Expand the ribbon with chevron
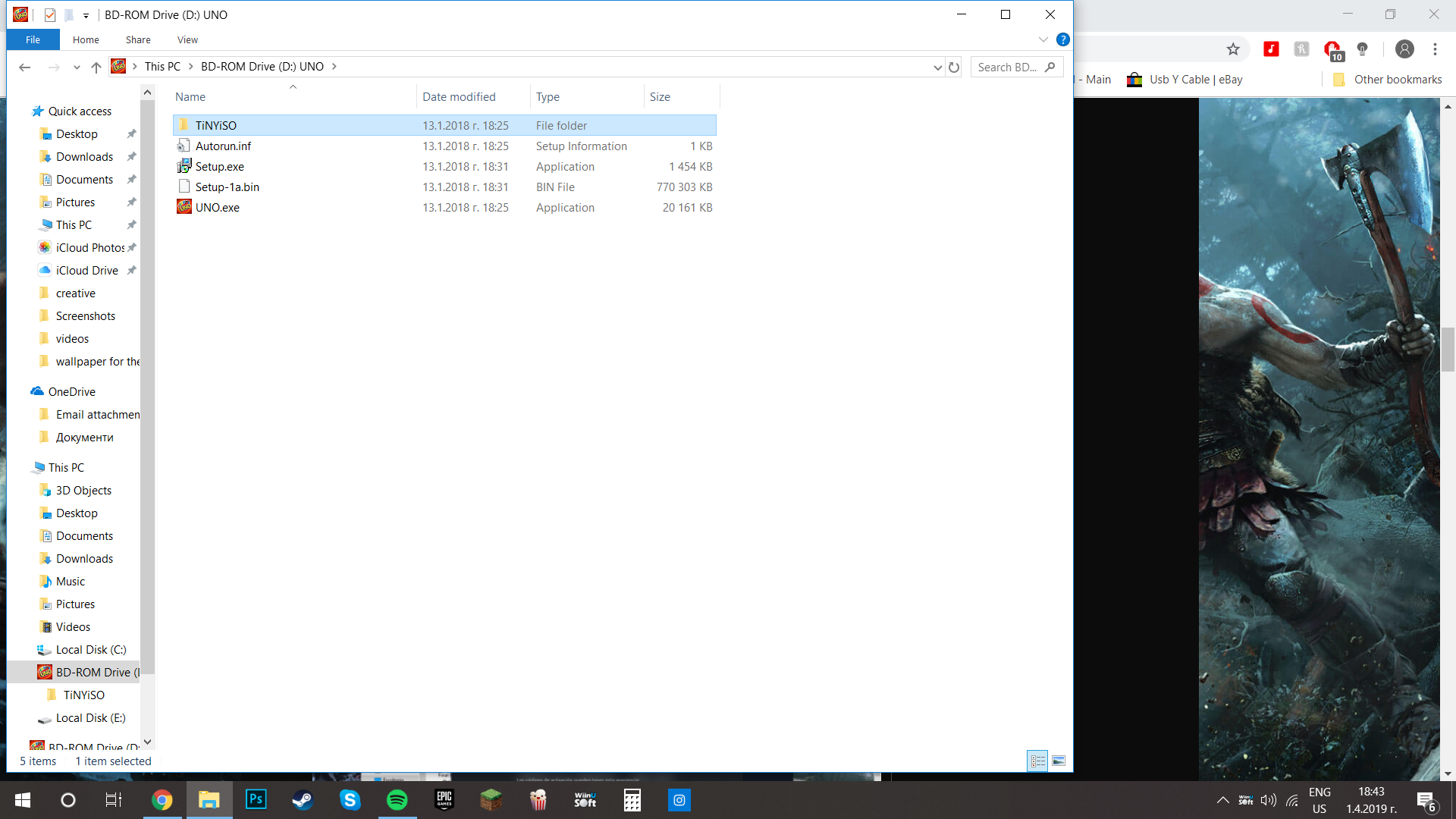1456x819 pixels. pos(1043,39)
